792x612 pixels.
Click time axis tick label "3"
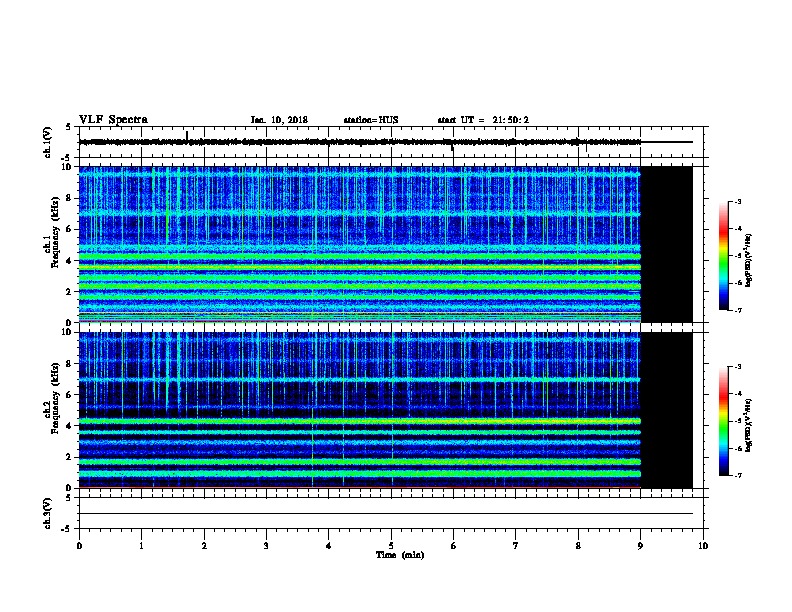tap(266, 546)
